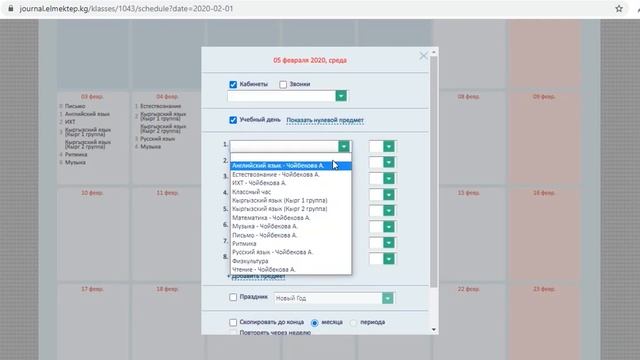Enable the Звонки checkbox
Viewport: 640px width, 360px height.
[x=283, y=84]
